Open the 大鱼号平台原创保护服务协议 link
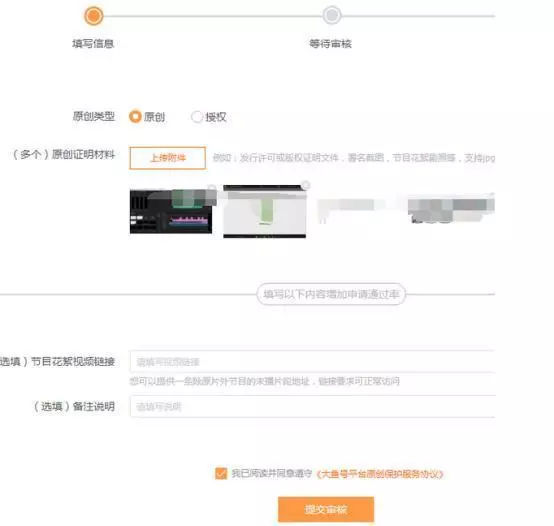This screenshot has width=554, height=526. coord(379,474)
